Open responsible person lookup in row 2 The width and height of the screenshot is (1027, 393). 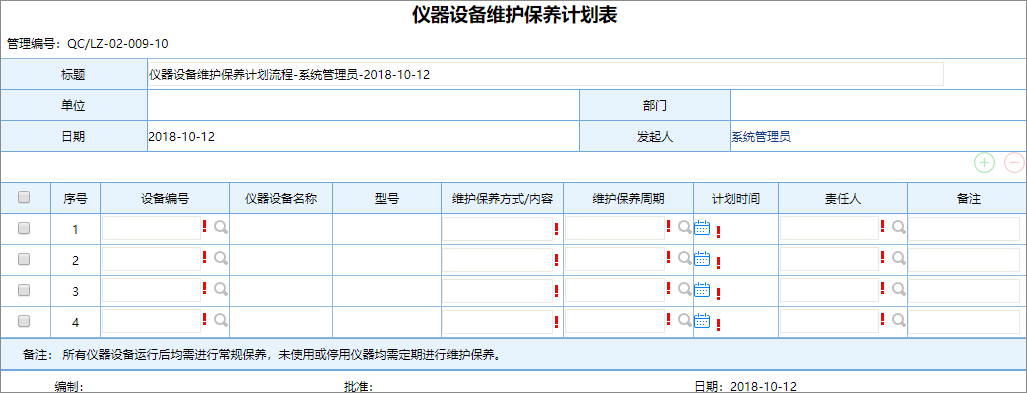[899, 258]
